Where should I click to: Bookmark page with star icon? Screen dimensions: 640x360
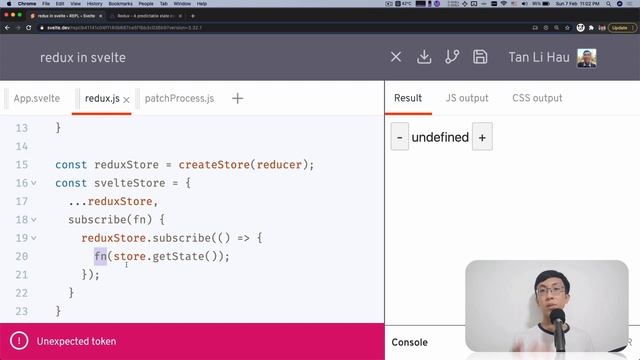567,28
